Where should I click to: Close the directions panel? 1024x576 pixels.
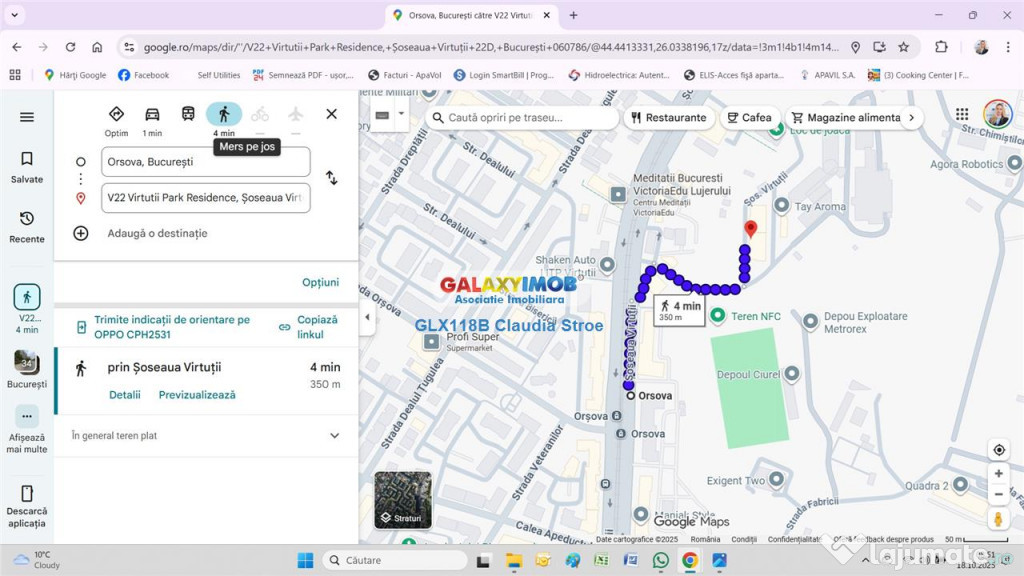tap(331, 114)
